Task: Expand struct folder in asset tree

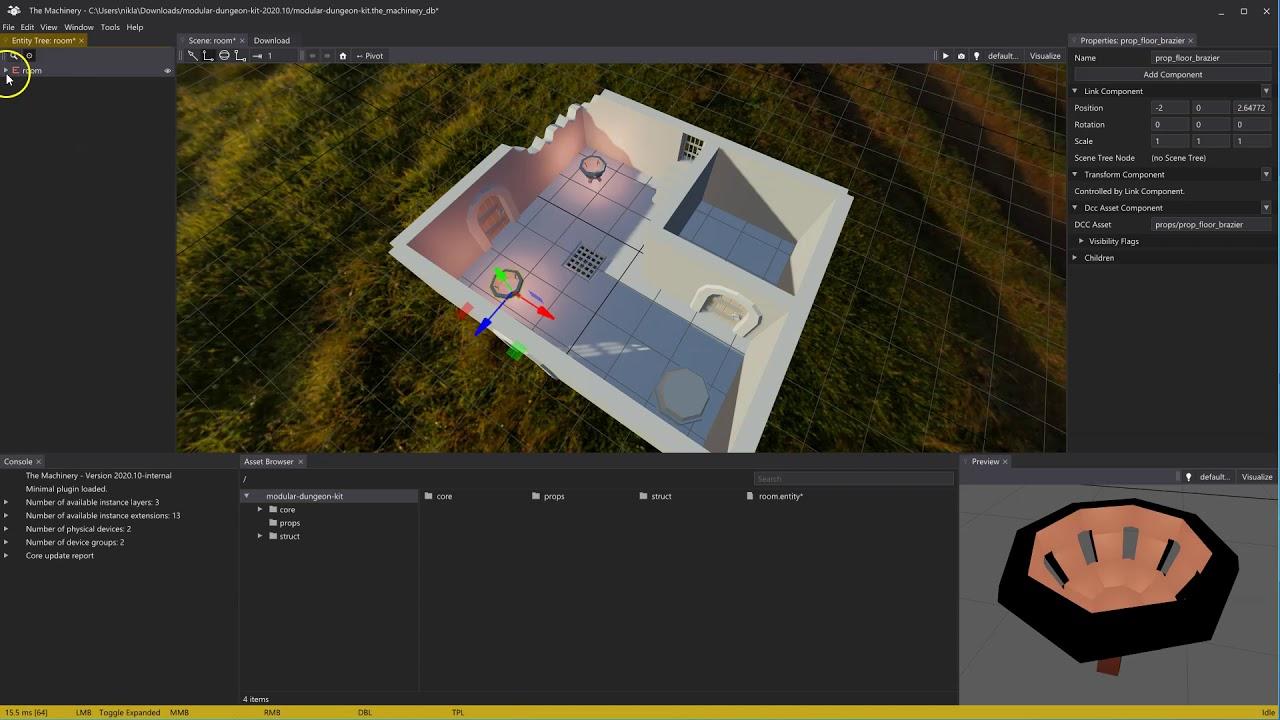Action: (260, 536)
